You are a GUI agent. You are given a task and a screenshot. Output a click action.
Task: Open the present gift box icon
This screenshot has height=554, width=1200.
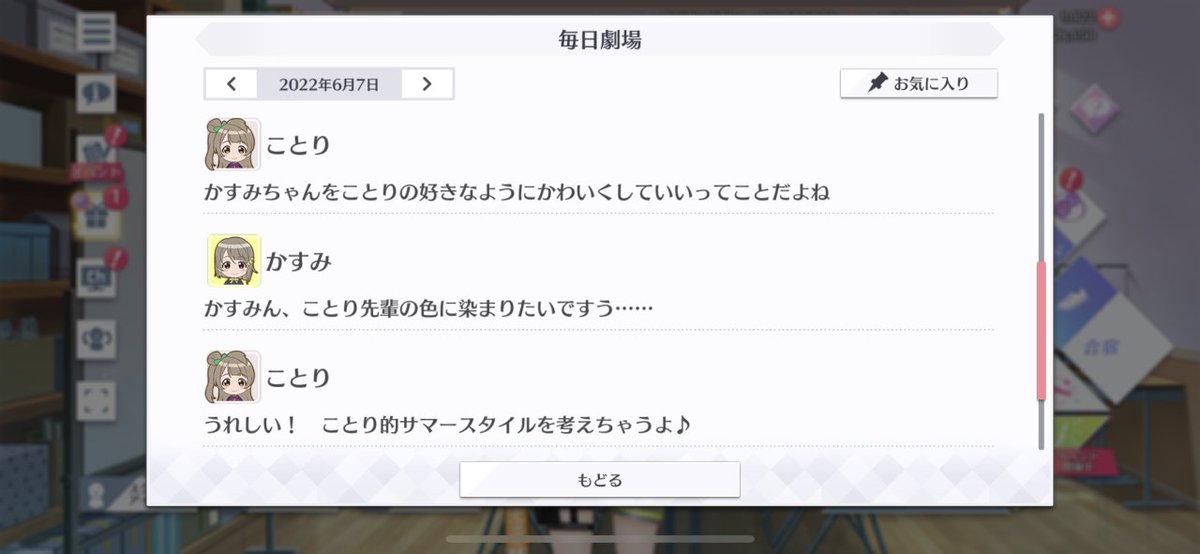(x=97, y=214)
